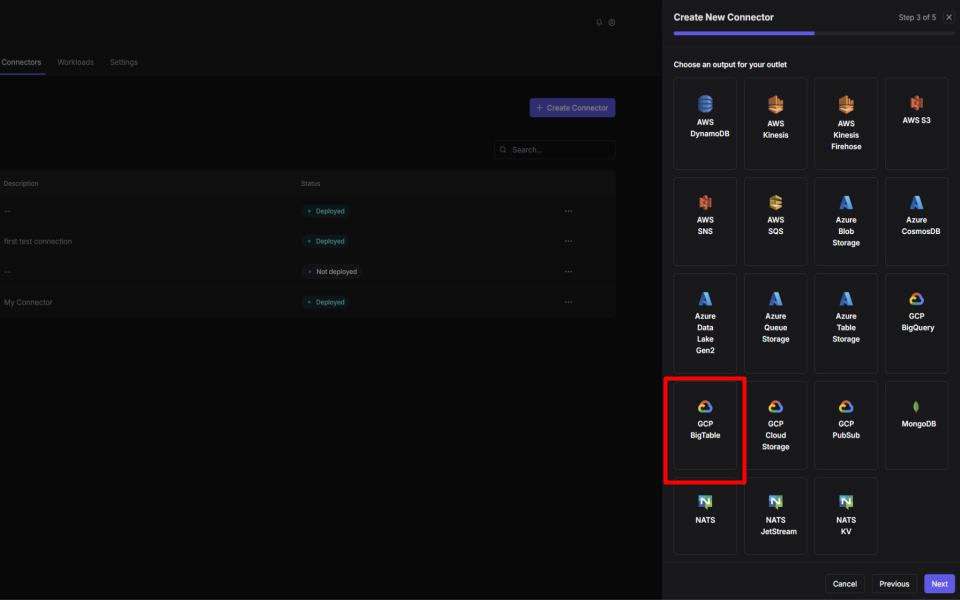960x600 pixels.
Task: Open the Workloads tab
Action: point(75,62)
